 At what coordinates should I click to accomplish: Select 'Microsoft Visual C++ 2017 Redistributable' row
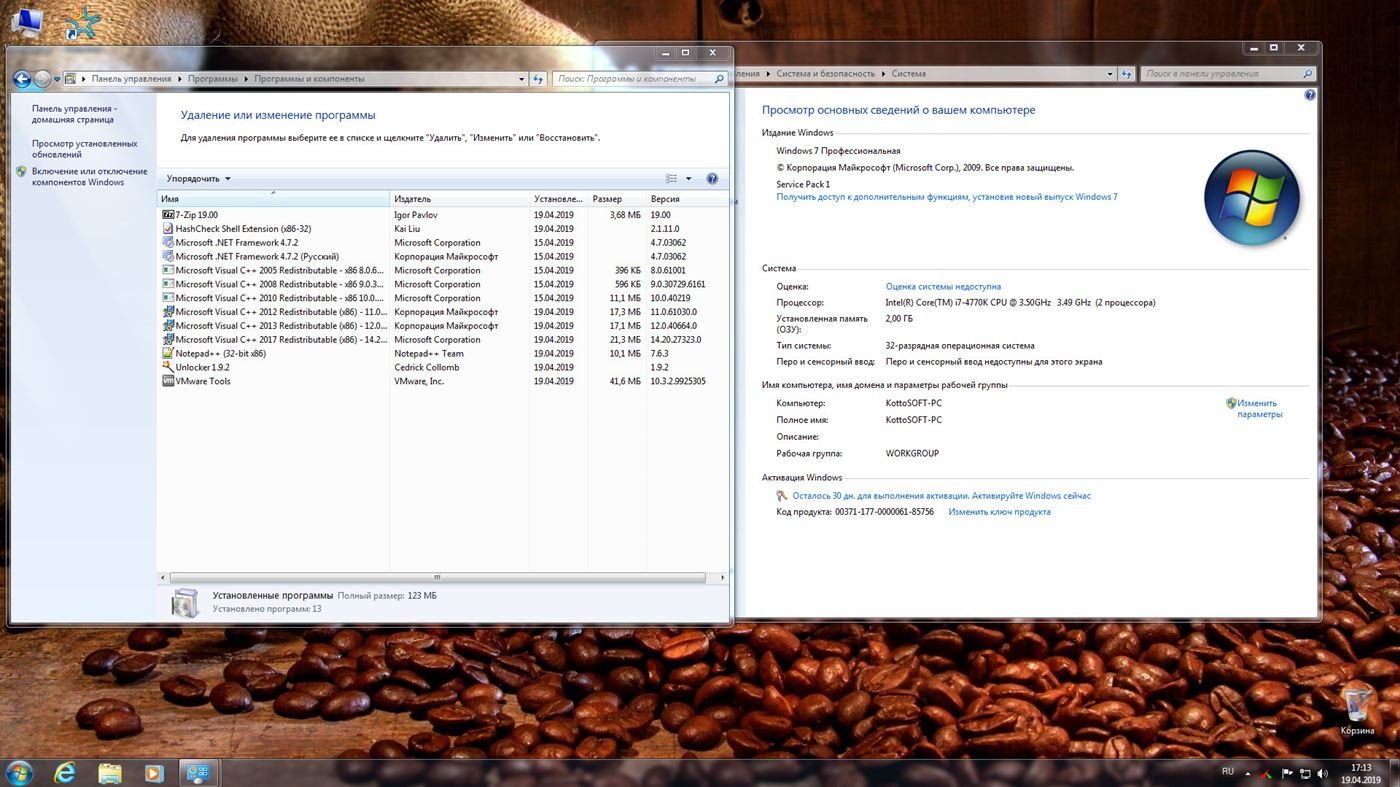(x=443, y=339)
